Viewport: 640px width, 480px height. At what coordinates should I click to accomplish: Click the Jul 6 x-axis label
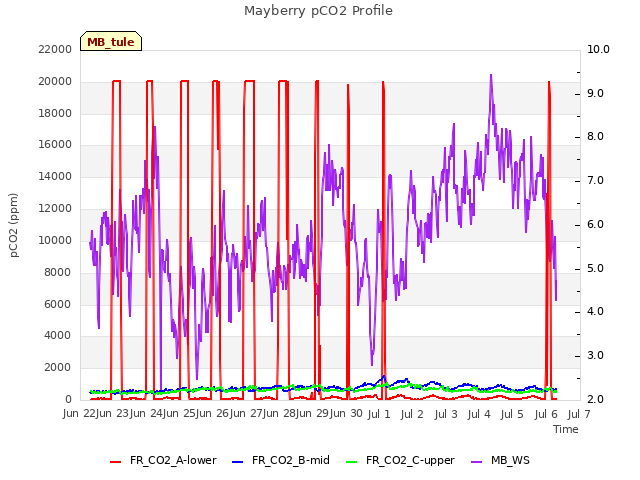[546, 414]
